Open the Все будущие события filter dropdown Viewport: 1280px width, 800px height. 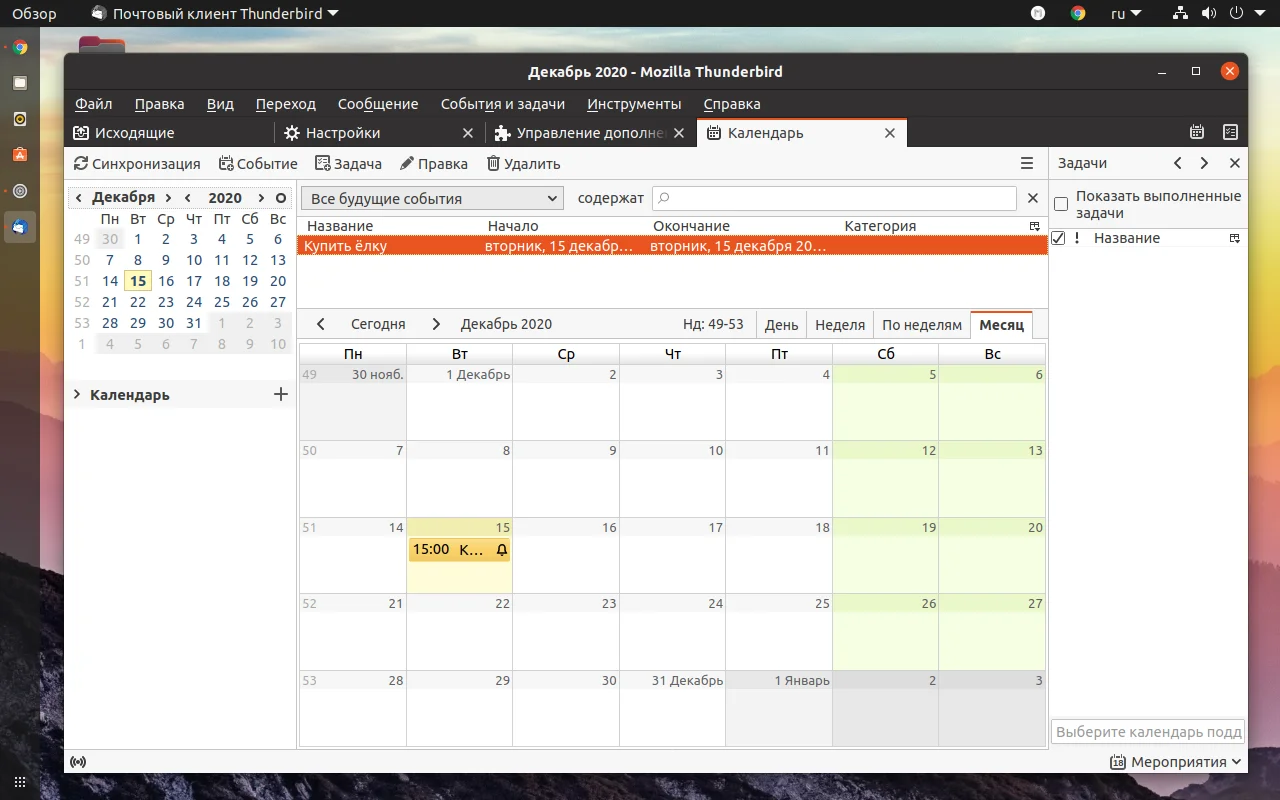432,198
